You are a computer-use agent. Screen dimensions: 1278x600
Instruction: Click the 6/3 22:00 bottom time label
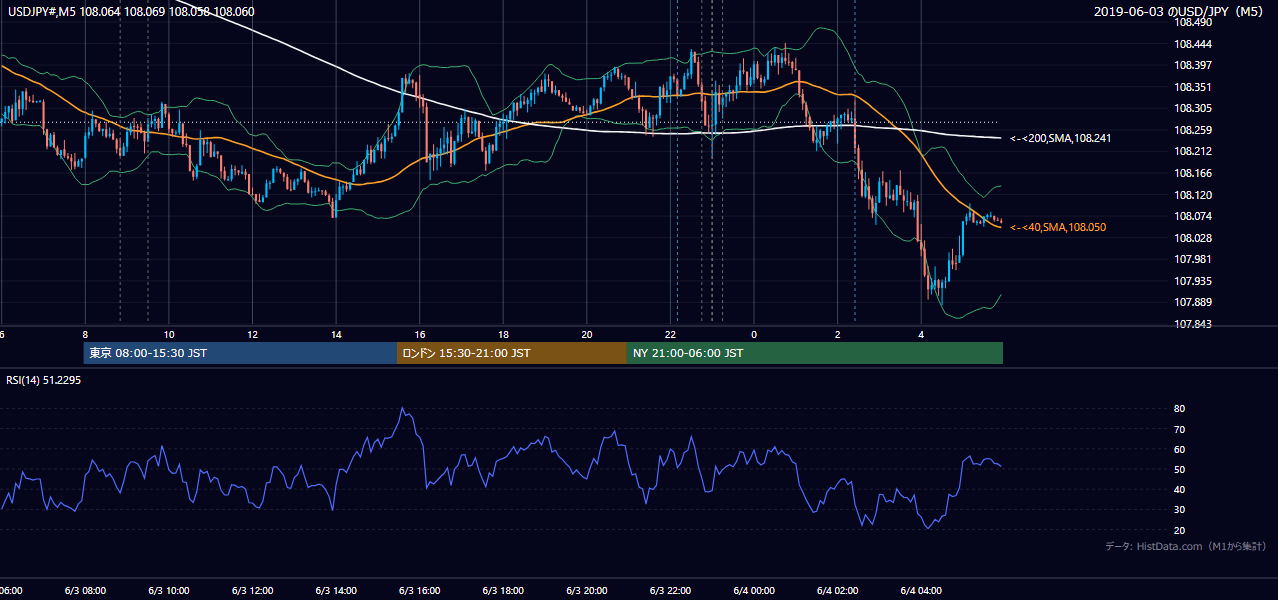(x=670, y=591)
